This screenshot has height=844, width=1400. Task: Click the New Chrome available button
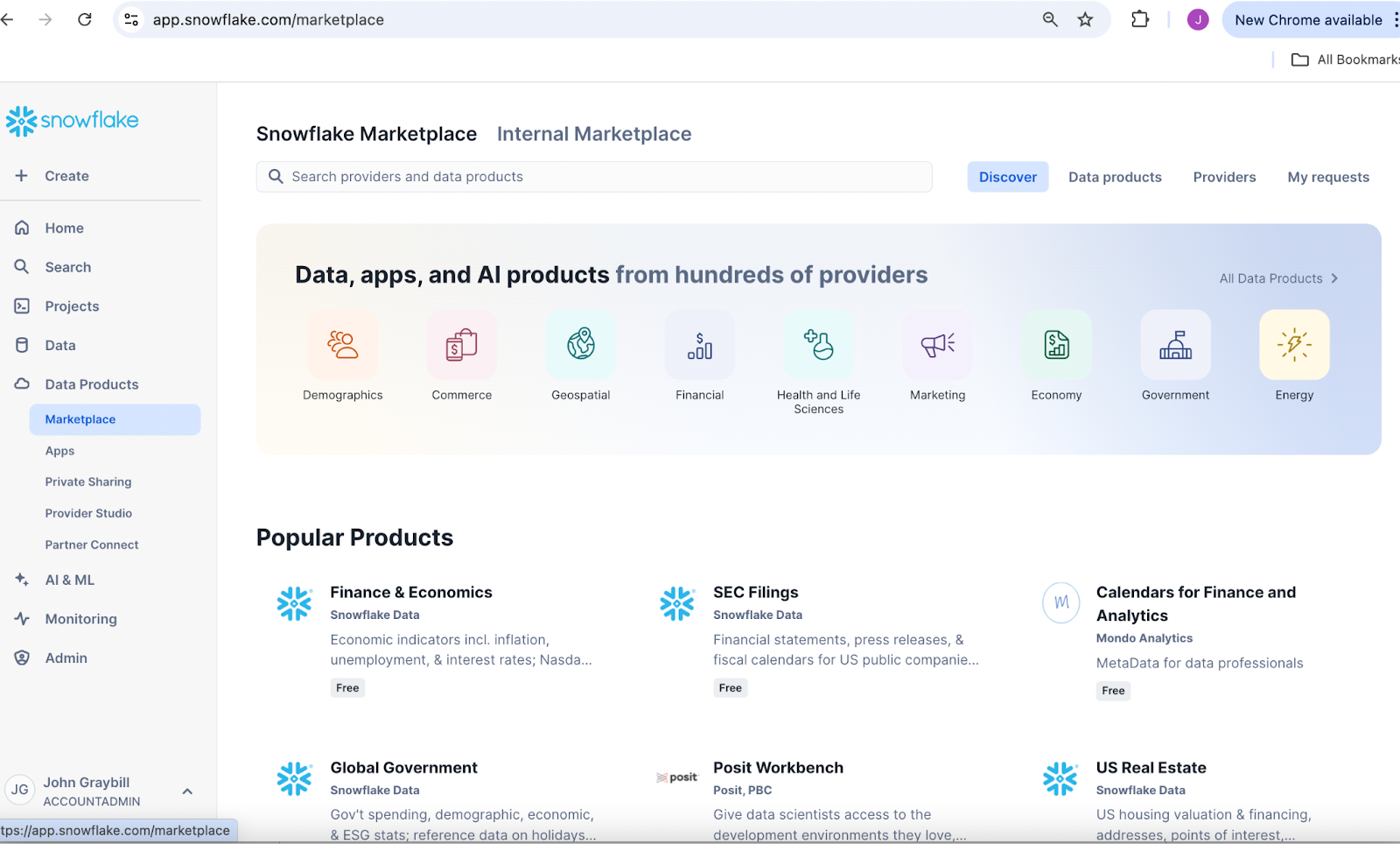(1309, 19)
